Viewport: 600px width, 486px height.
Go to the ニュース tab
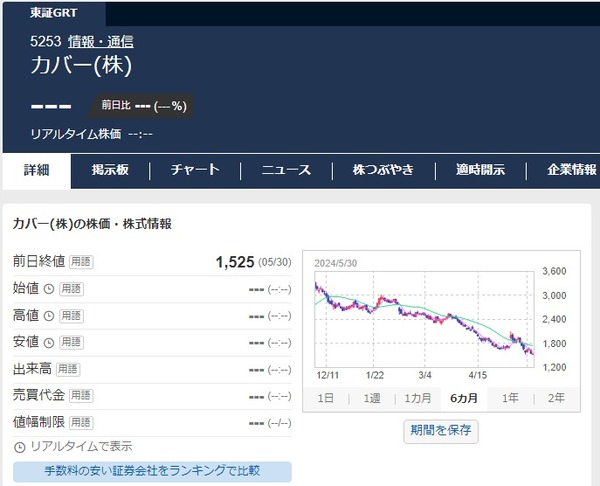pyautogui.click(x=286, y=170)
